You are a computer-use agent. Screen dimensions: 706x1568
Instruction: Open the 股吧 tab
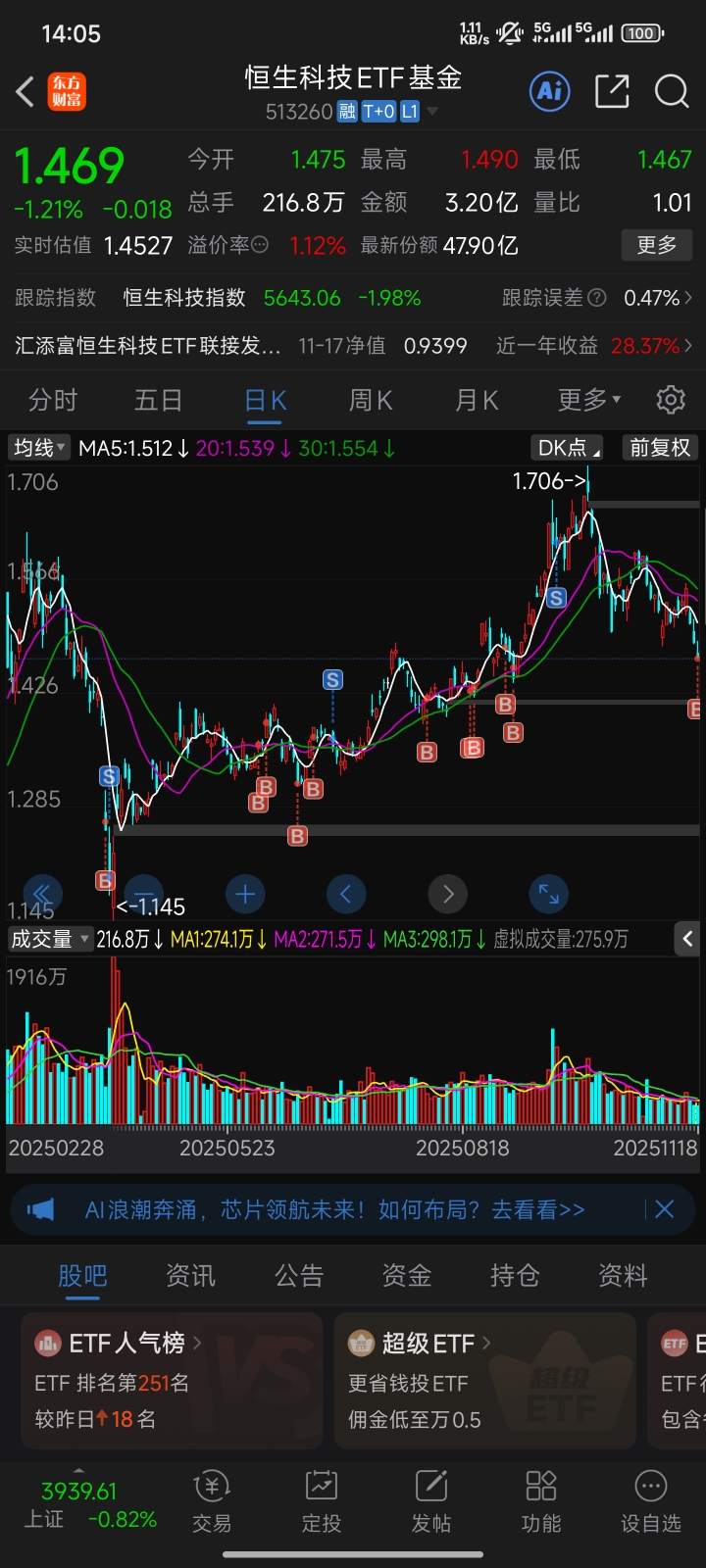[82, 1275]
